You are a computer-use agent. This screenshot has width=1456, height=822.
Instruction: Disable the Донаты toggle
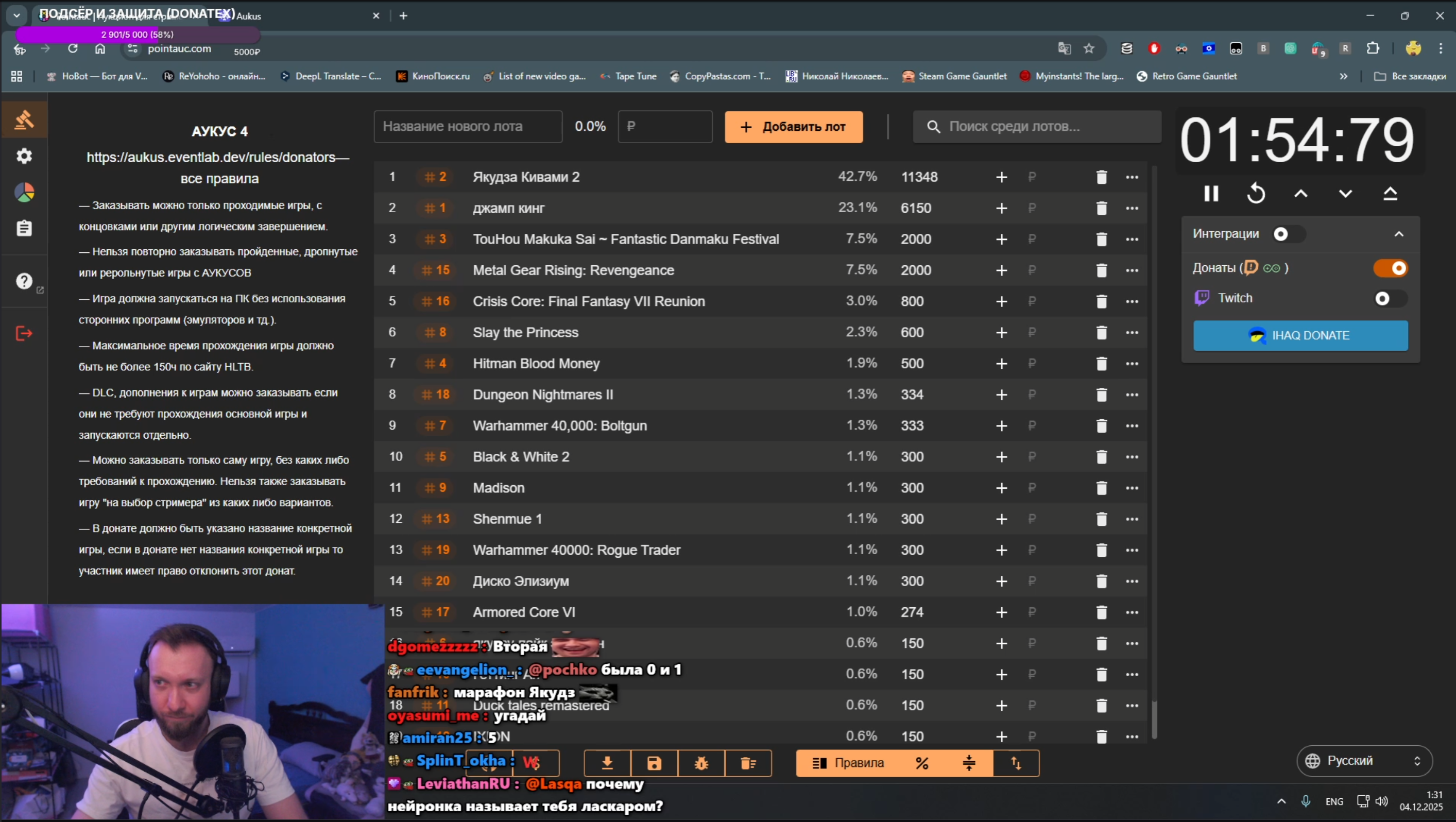1391,268
